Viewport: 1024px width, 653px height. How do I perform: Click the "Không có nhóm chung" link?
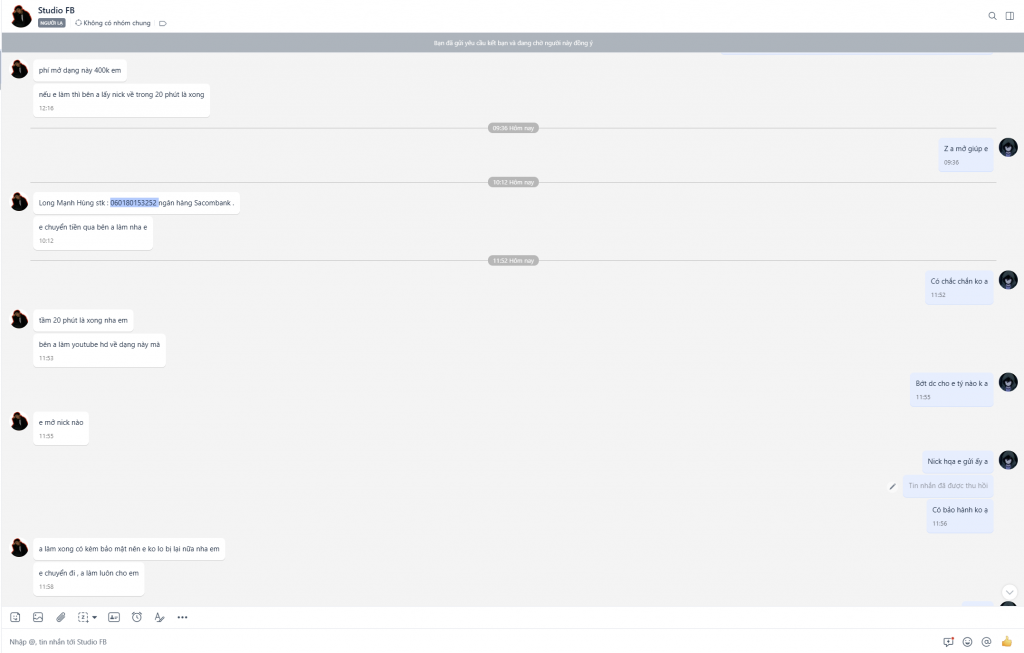click(117, 23)
